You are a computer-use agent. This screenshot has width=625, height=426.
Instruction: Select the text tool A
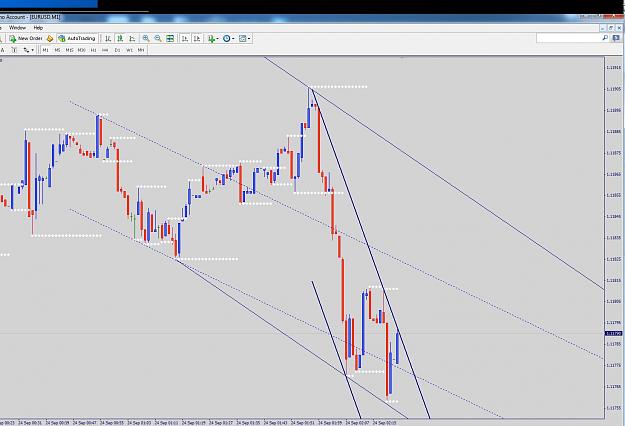click(2, 50)
